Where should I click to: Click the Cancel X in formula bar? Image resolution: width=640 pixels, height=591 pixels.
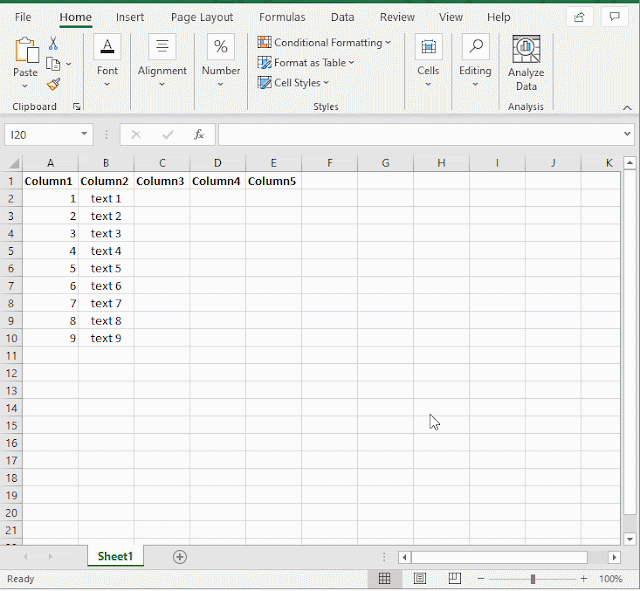(136, 134)
